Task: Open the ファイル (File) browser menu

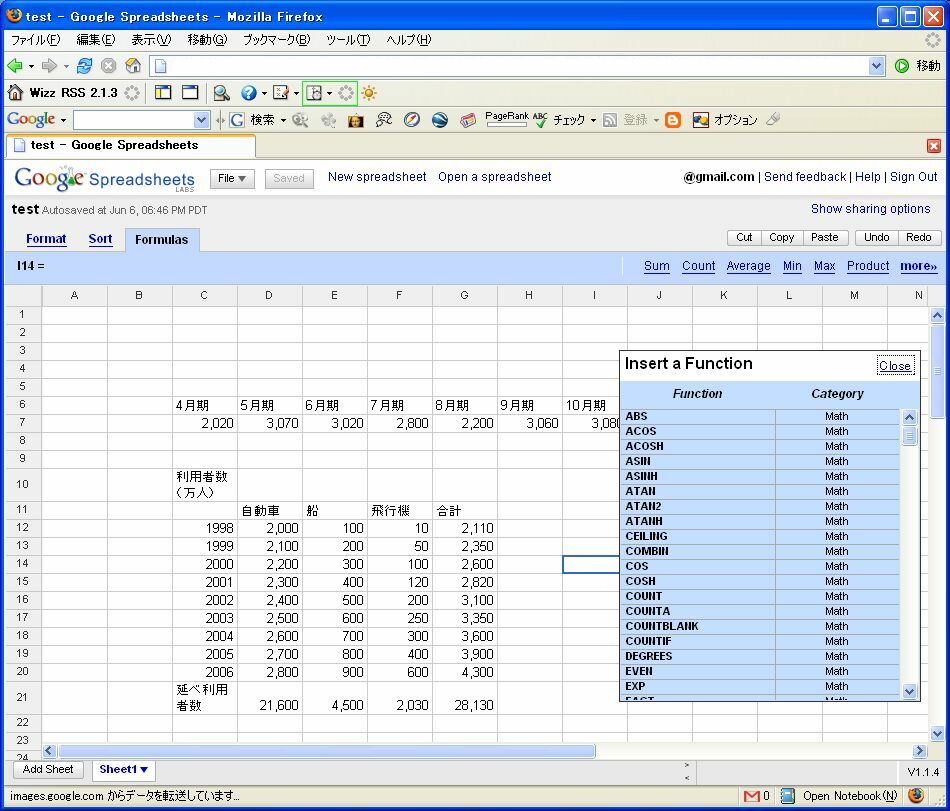Action: tap(35, 40)
